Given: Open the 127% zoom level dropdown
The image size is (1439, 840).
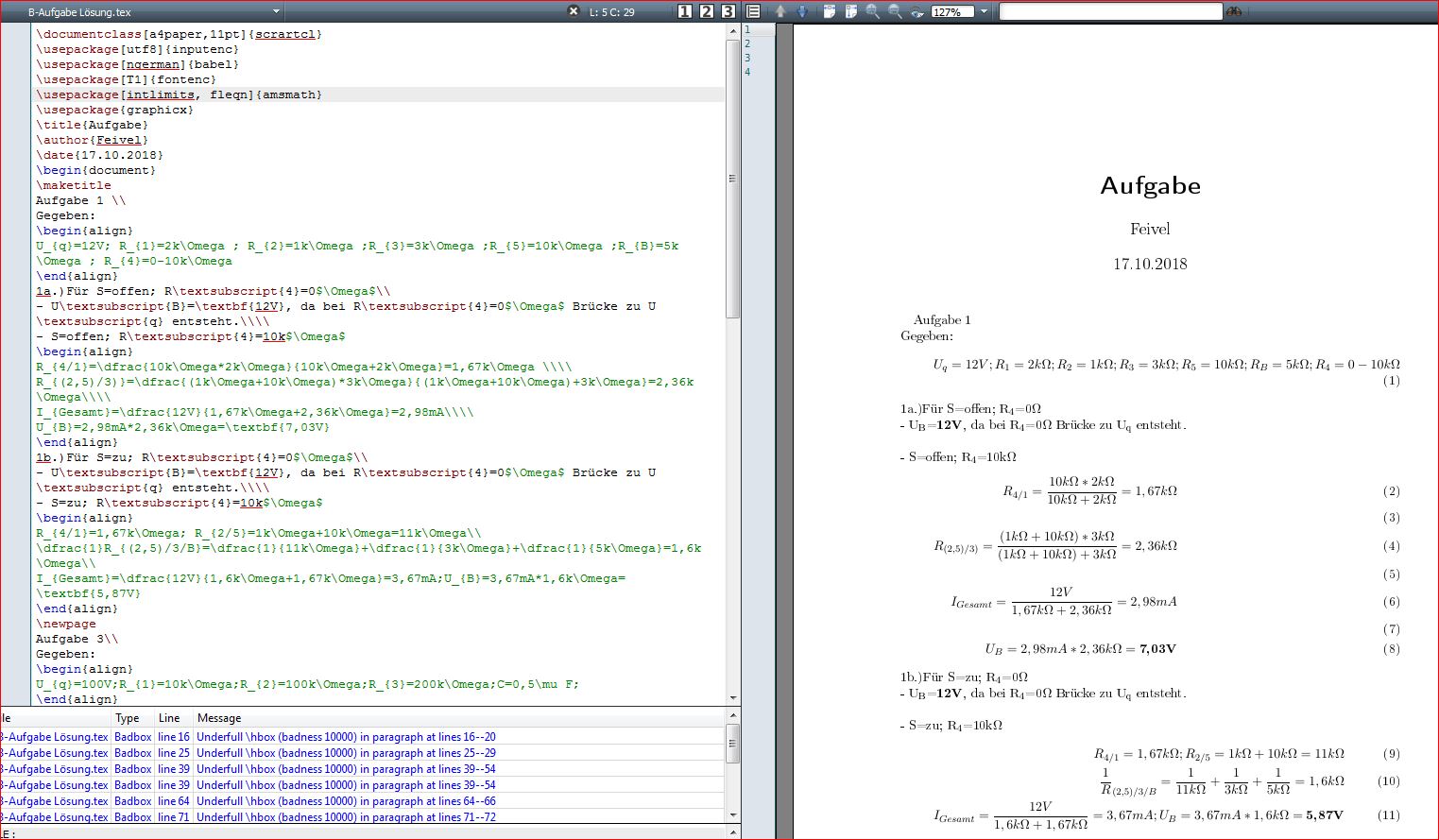Looking at the screenshot, I should point(984,11).
